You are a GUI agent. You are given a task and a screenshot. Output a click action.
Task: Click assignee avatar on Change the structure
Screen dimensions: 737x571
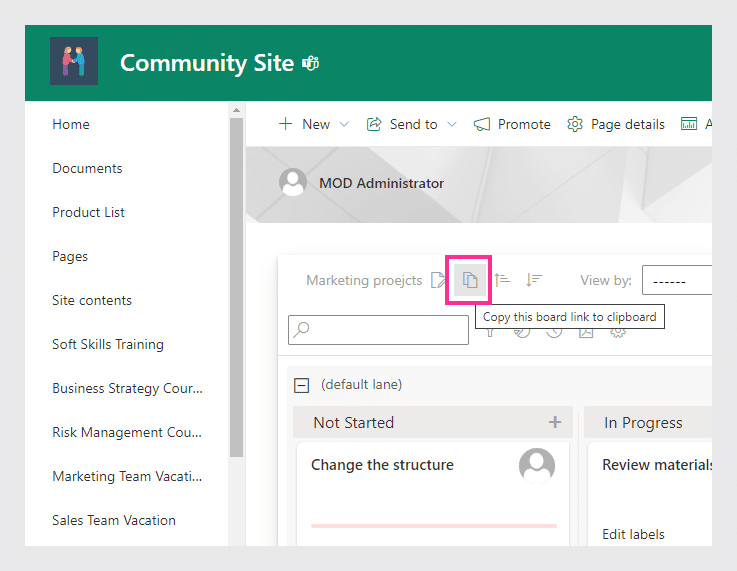pos(537,466)
